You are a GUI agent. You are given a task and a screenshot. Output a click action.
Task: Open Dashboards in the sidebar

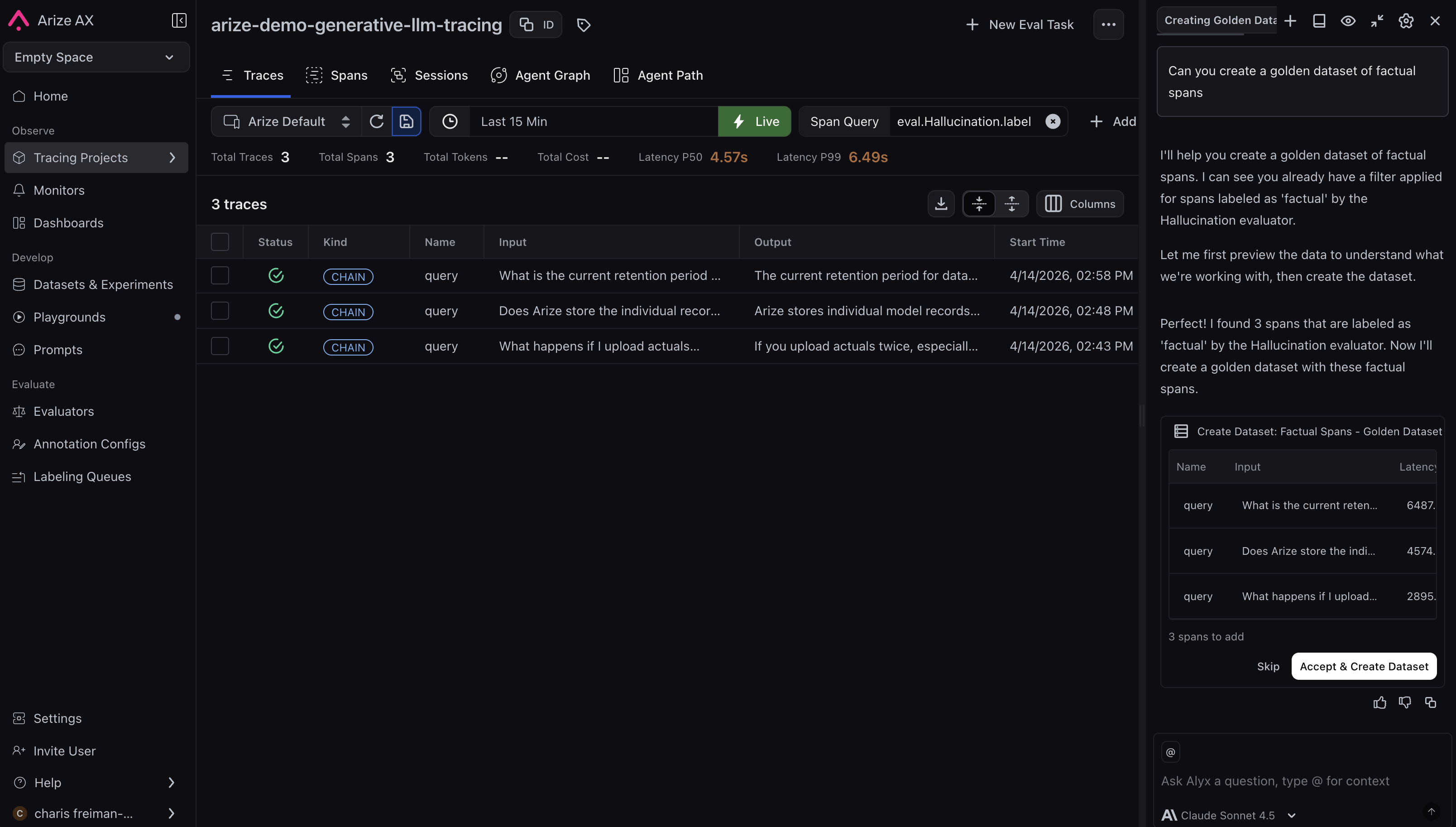click(96, 223)
